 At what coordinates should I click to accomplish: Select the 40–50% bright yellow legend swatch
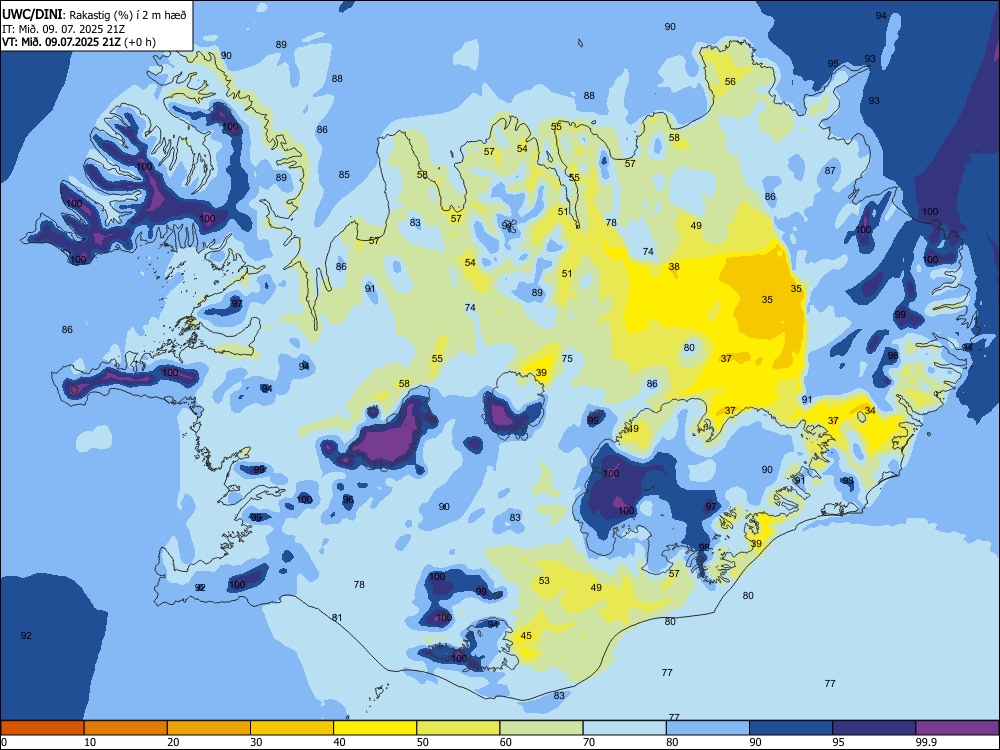pyautogui.click(x=375, y=728)
